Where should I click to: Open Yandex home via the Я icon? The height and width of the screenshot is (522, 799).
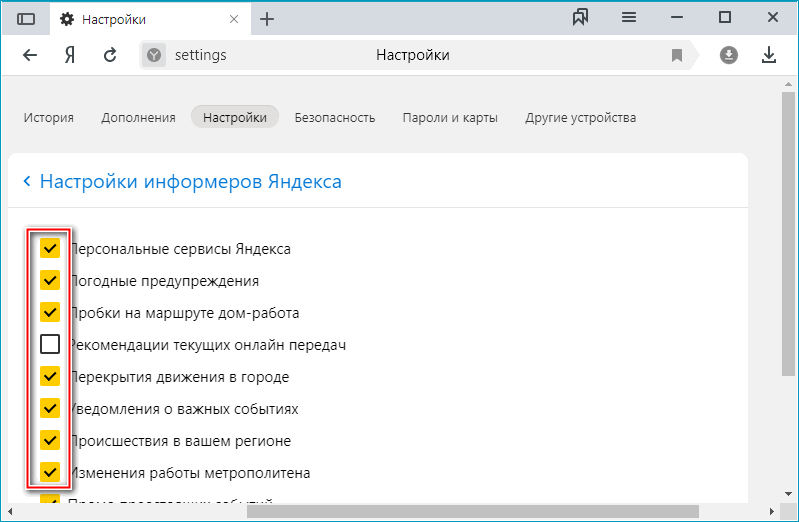click(70, 55)
